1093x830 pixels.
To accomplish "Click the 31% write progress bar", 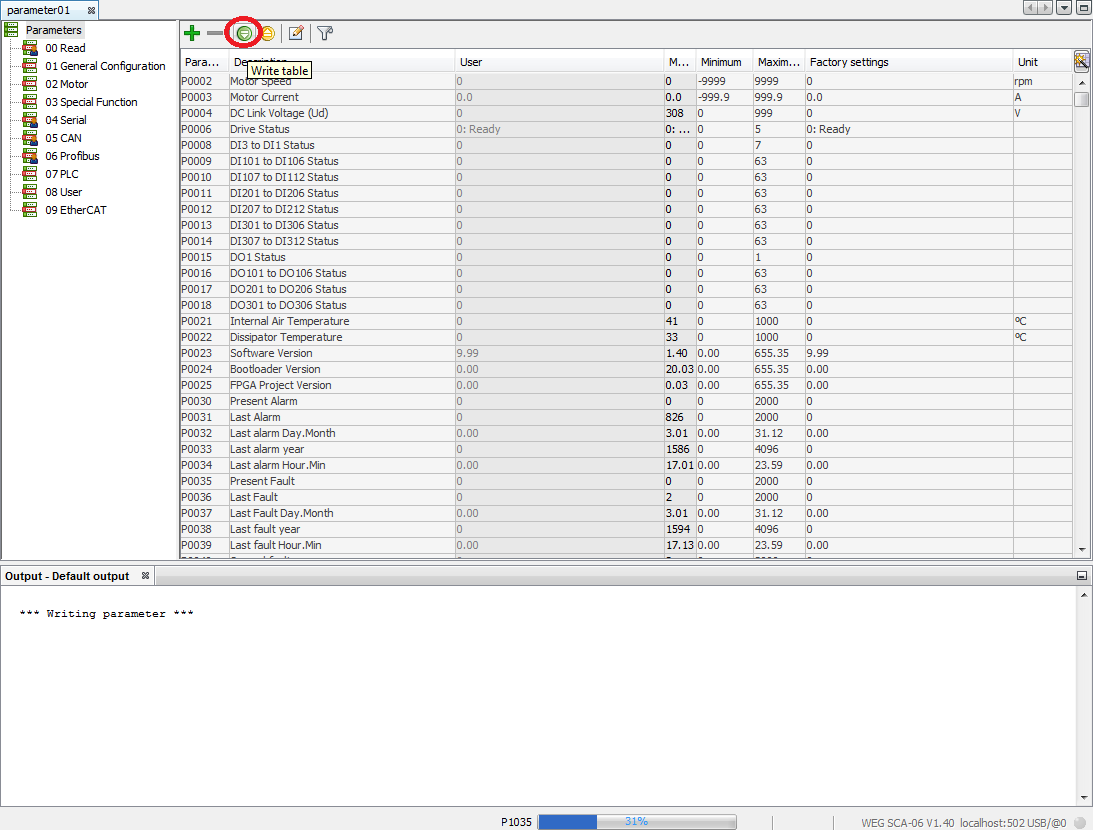I will [636, 821].
